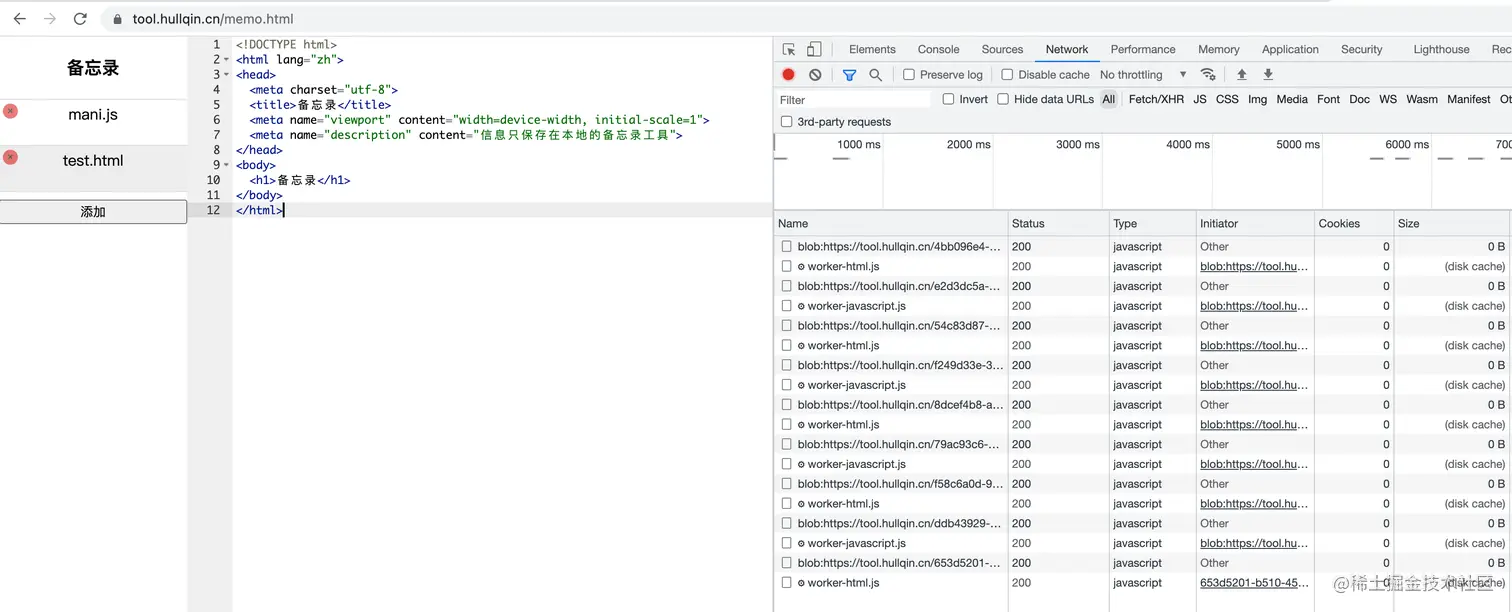Import HAR file upload arrow
The width and height of the screenshot is (1512, 612).
click(1242, 75)
